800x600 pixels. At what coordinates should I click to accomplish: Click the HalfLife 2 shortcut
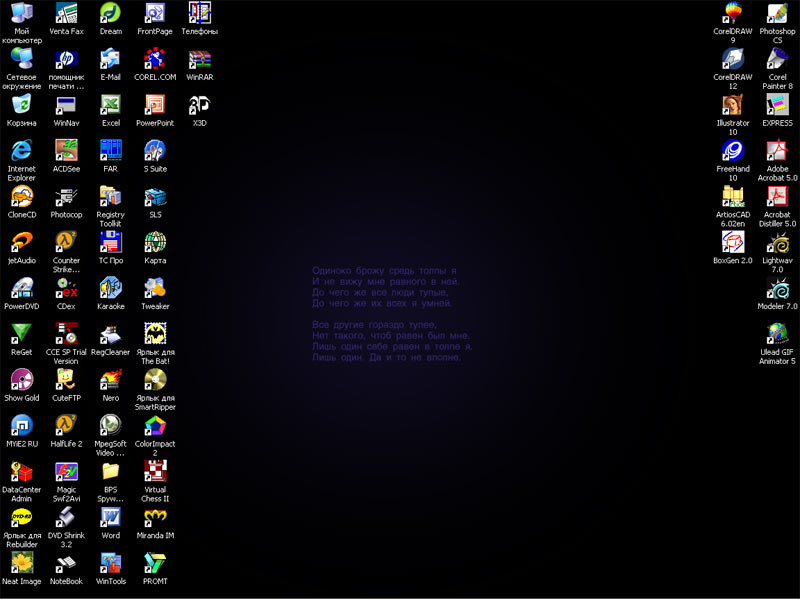click(66, 426)
